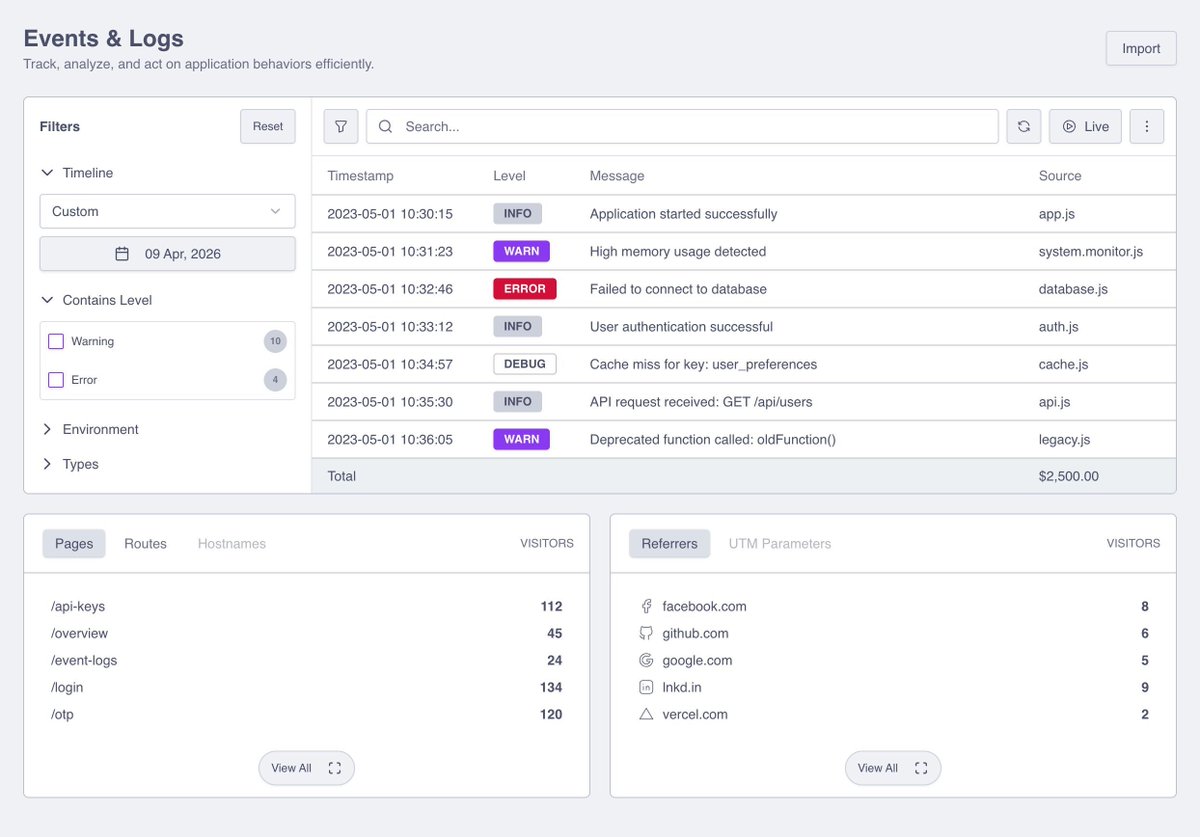Click View All under Referrers list

pyautogui.click(x=893, y=768)
